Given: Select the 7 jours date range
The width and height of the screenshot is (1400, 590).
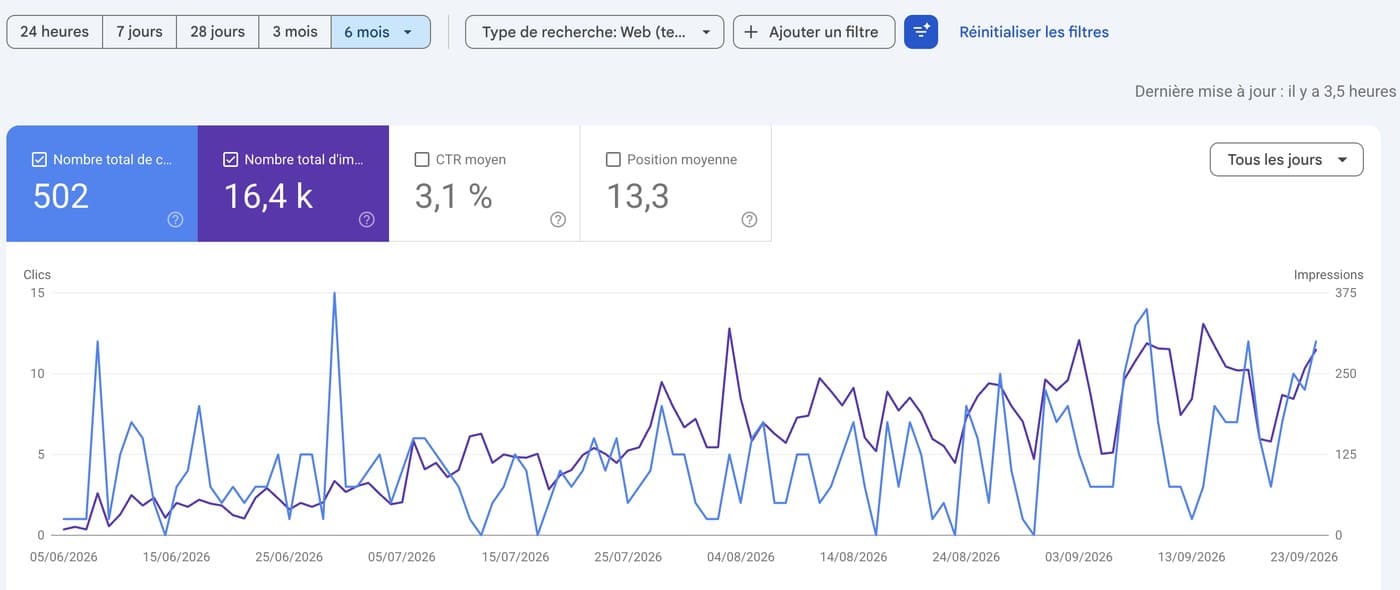Looking at the screenshot, I should click(x=139, y=32).
